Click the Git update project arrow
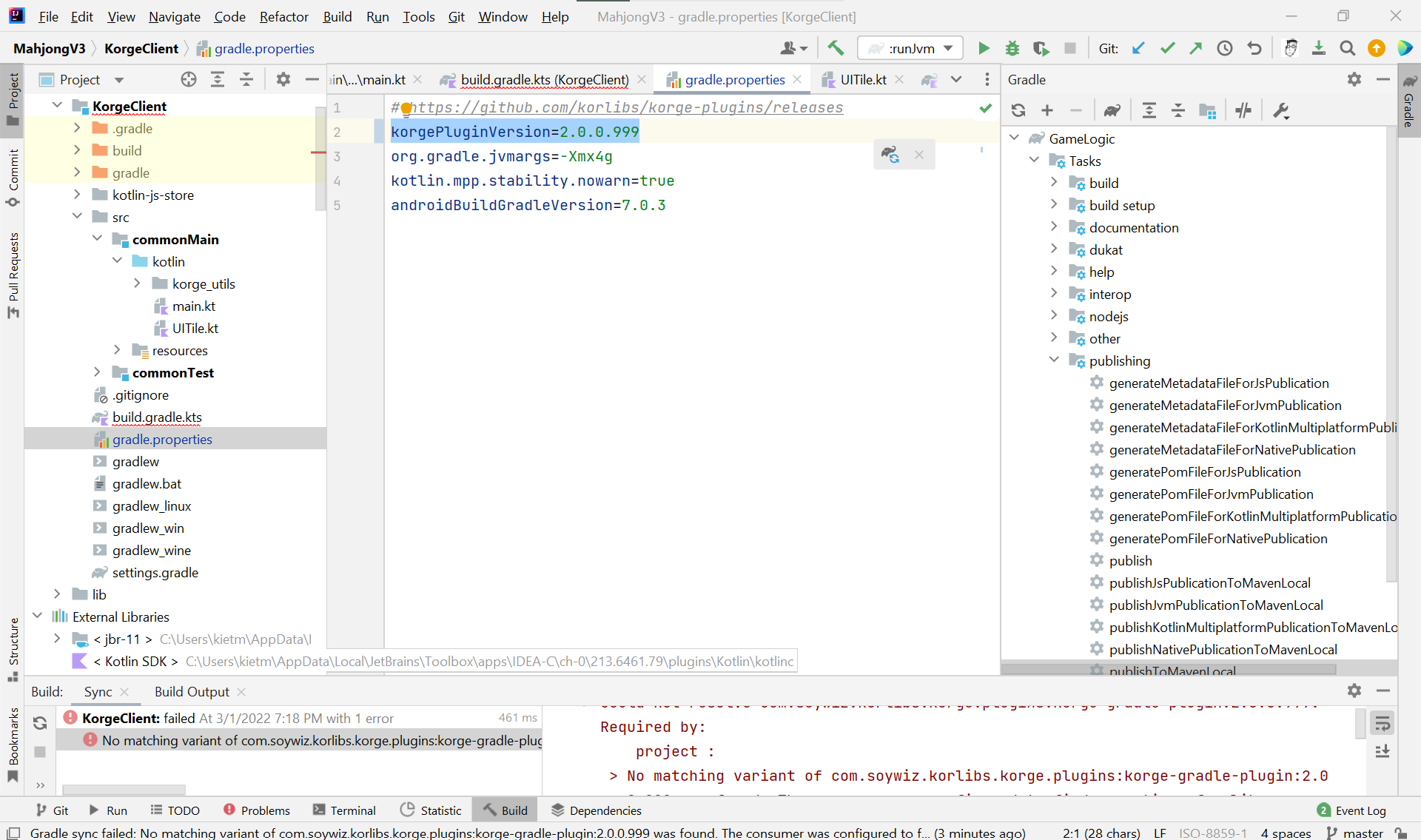Viewport: 1421px width, 840px height. [x=1138, y=49]
